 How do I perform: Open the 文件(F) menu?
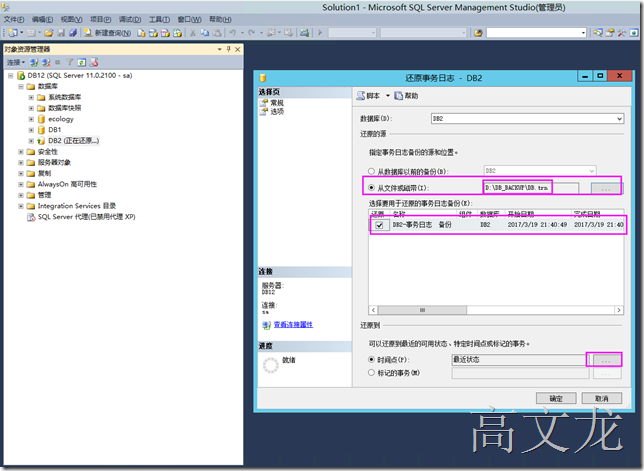pos(14,19)
